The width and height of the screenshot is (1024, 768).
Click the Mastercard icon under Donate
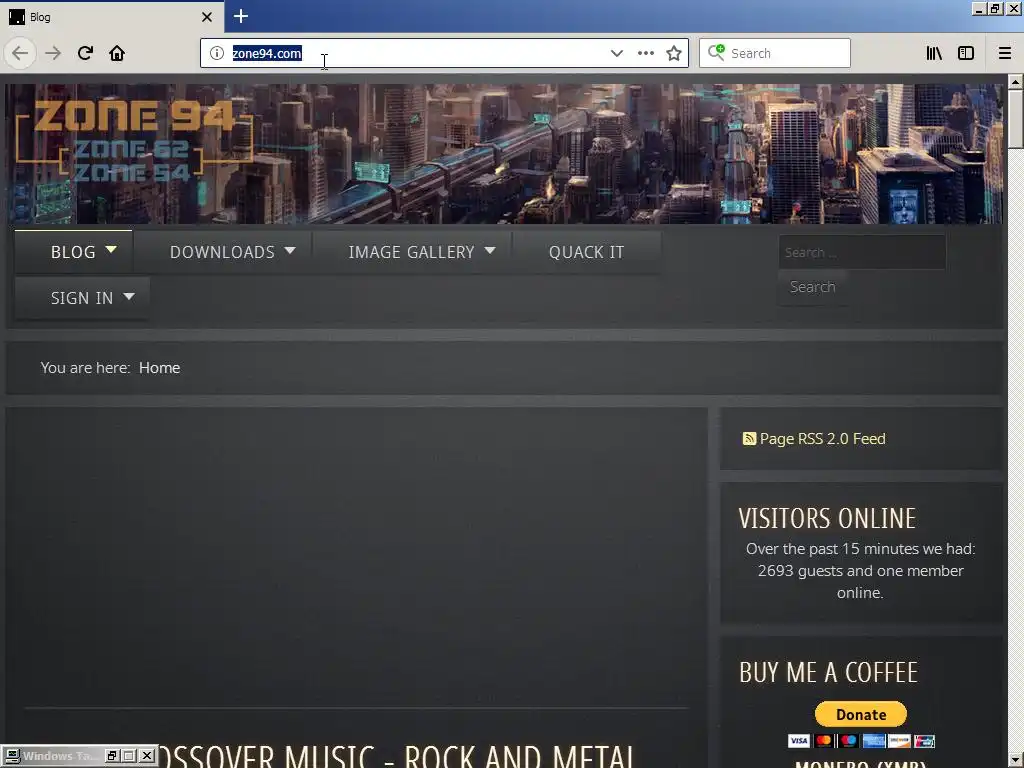(x=824, y=741)
